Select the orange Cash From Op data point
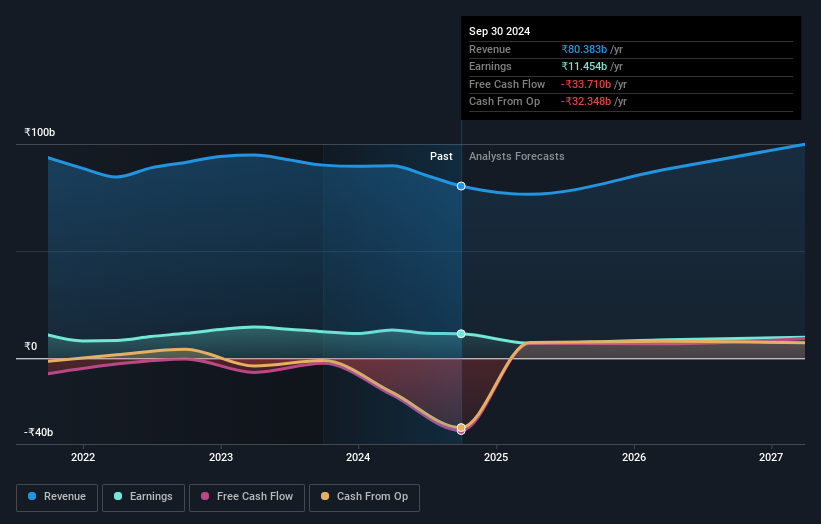This screenshot has width=821, height=524. tap(461, 428)
